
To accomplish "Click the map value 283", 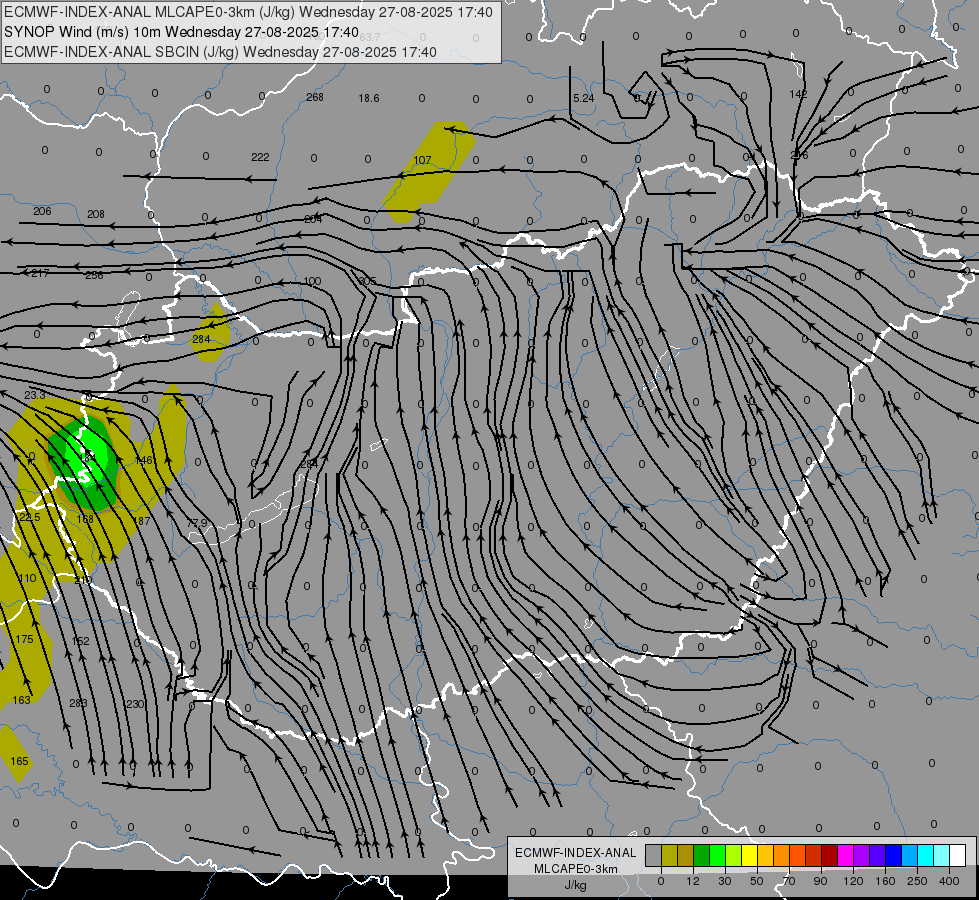I will (x=78, y=703).
